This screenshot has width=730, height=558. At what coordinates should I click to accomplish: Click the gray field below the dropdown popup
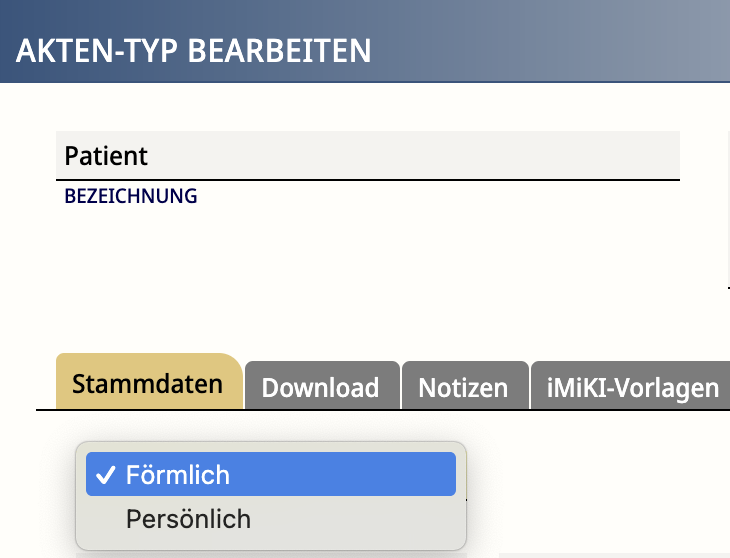coord(270,554)
